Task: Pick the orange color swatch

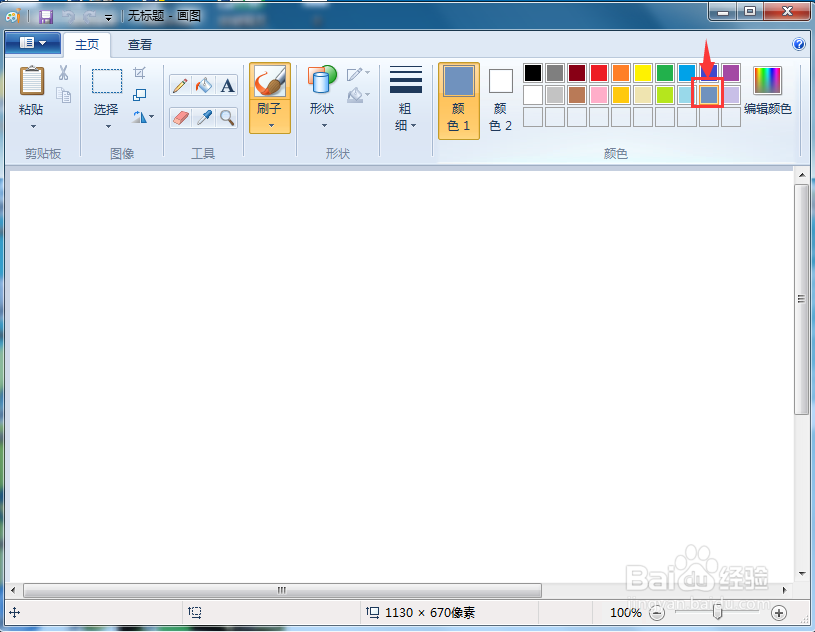Action: pos(621,73)
